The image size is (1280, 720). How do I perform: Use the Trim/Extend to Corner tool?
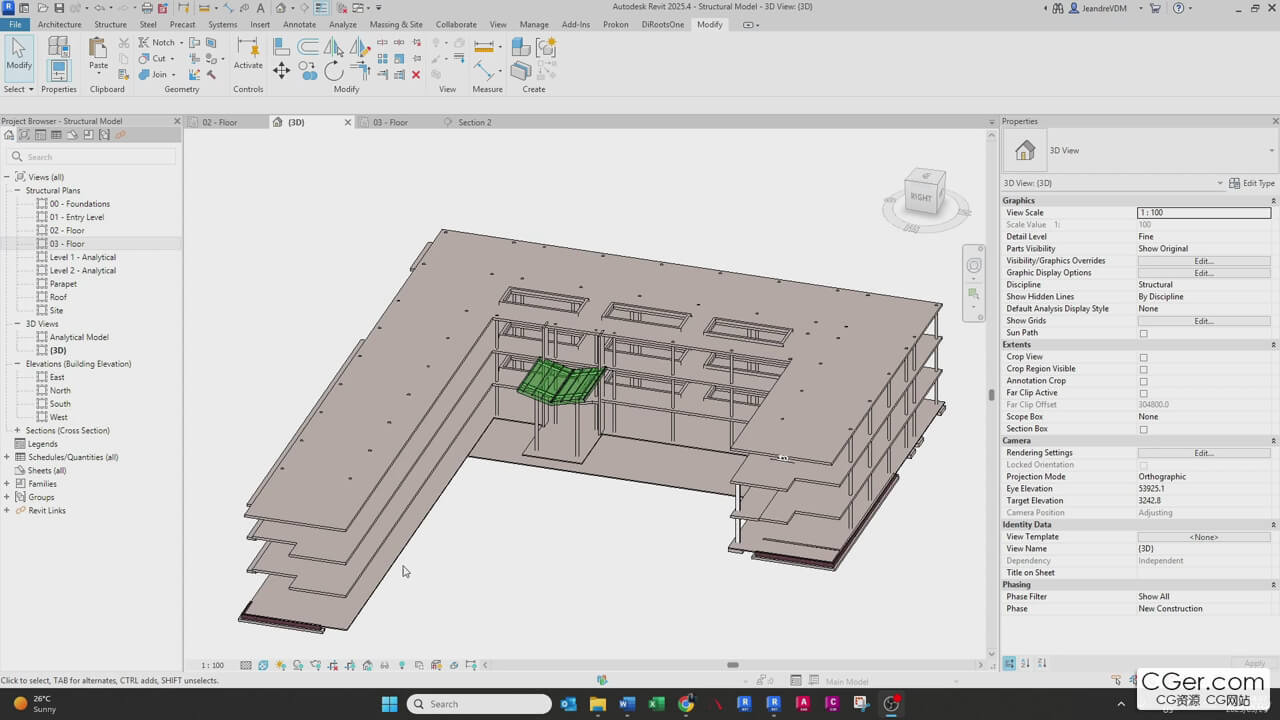360,71
